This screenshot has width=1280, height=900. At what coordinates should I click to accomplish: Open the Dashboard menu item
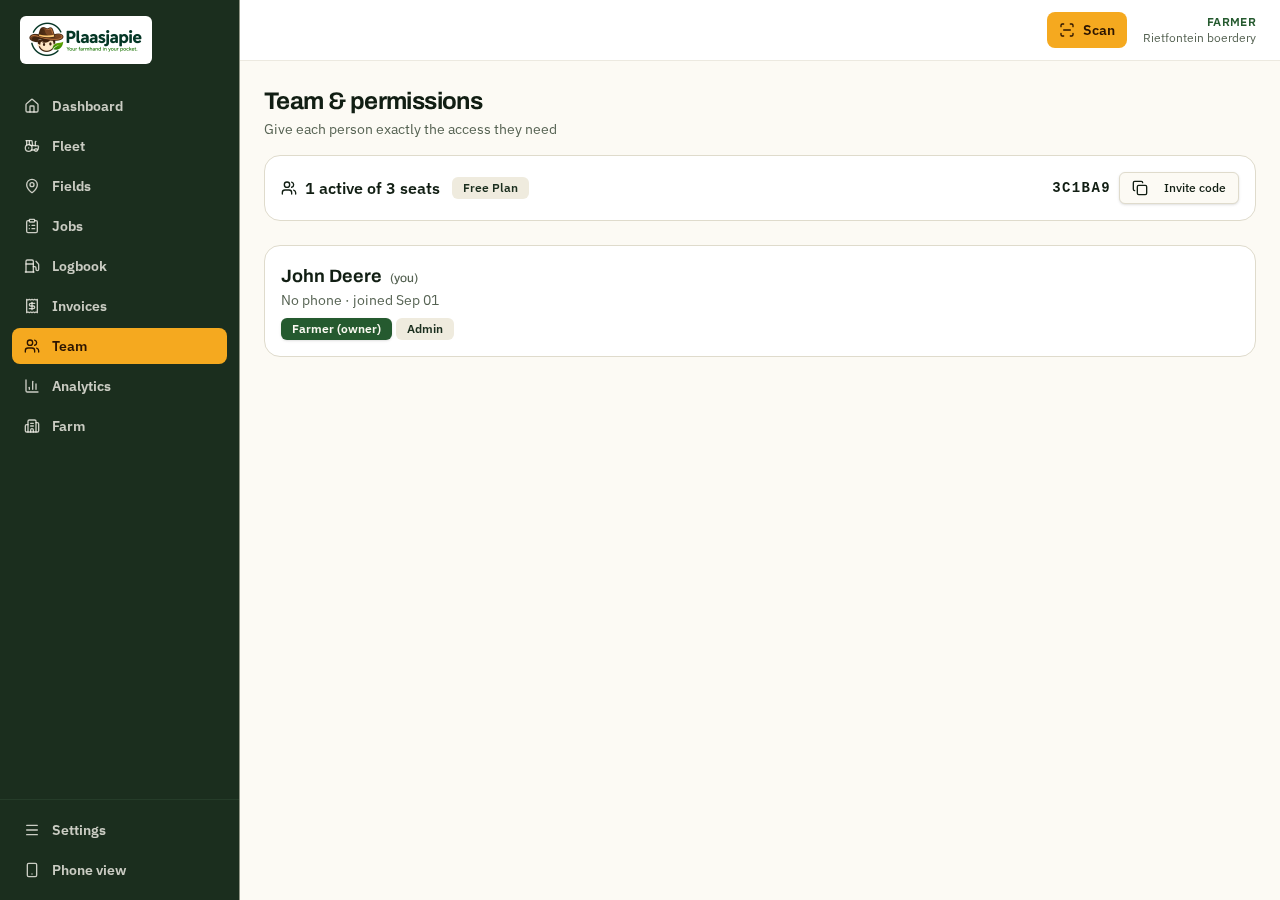(x=119, y=106)
